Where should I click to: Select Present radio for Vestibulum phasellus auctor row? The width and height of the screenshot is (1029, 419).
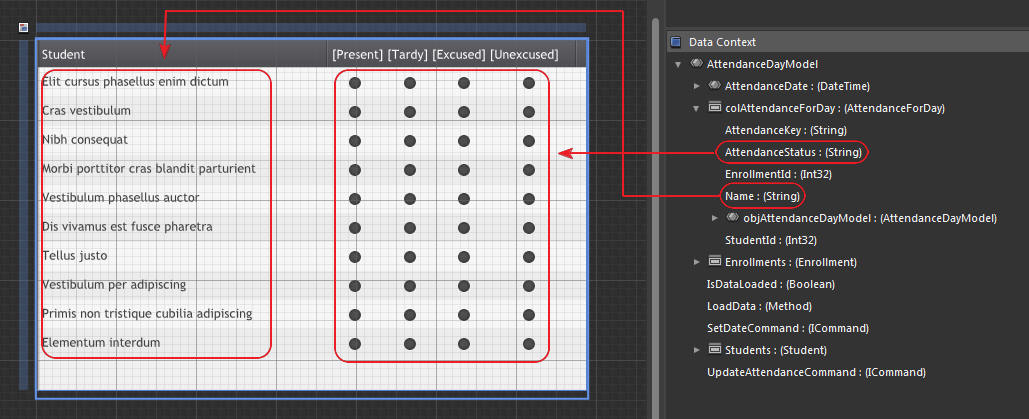pyautogui.click(x=355, y=198)
